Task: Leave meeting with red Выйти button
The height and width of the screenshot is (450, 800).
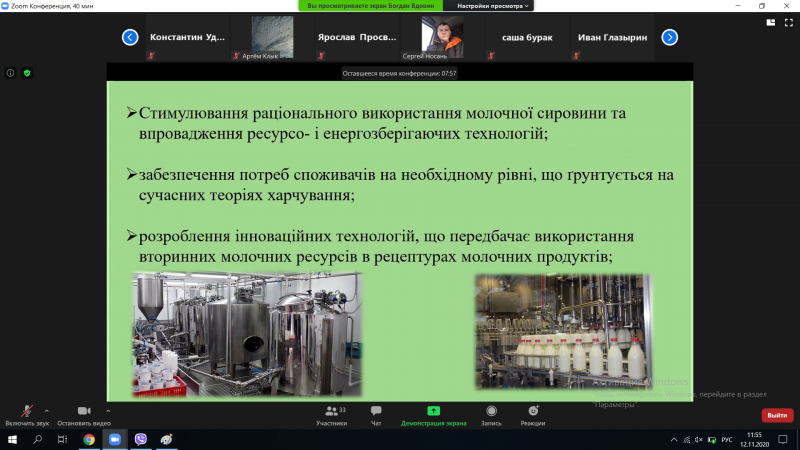Action: [x=777, y=415]
